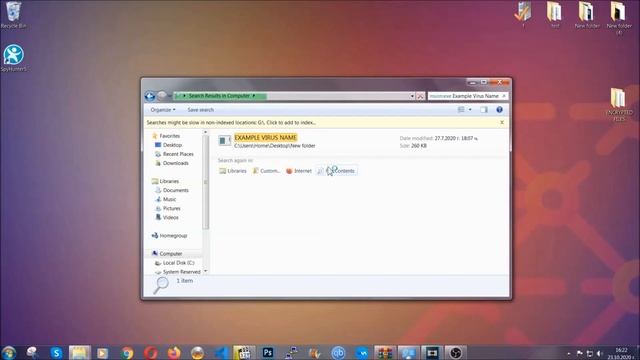Click the Action Center flag in tray
This screenshot has width=640, height=360.
[x=579, y=353]
